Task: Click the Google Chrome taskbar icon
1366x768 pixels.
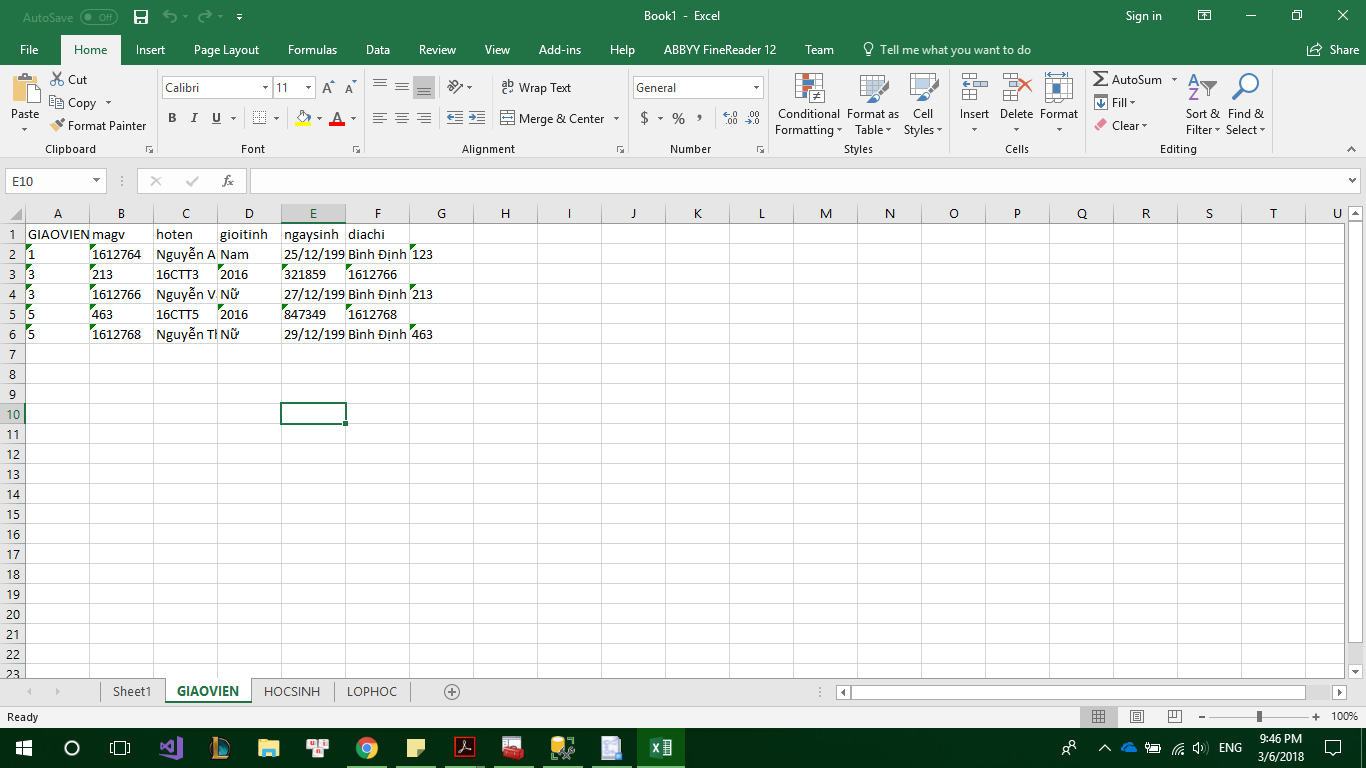Action: click(367, 748)
